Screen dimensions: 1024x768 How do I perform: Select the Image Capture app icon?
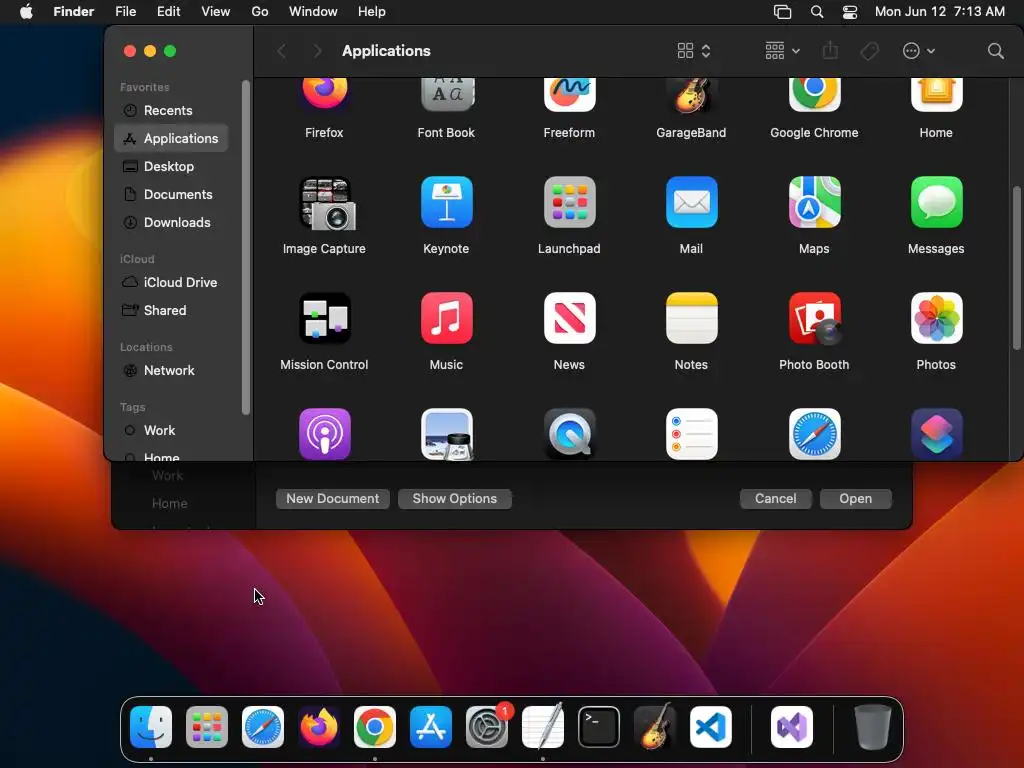327,203
